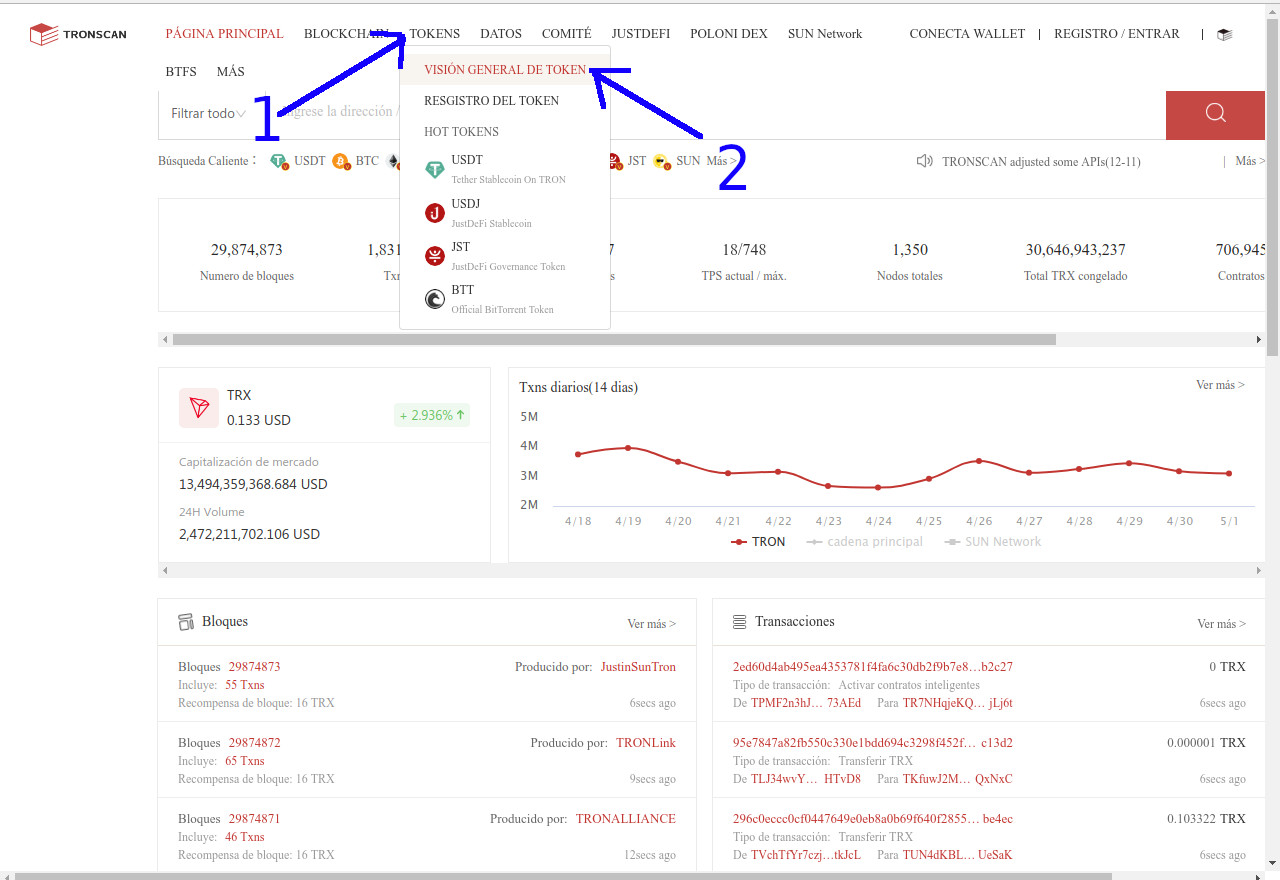
Task: Open JUSTDEFI in the navigation bar
Action: pos(641,34)
